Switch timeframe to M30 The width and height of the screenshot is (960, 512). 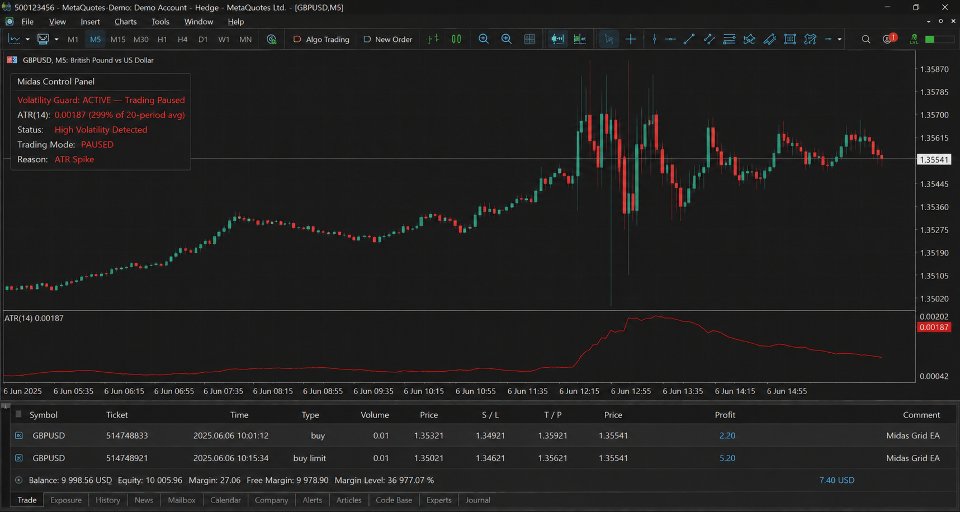(x=141, y=39)
